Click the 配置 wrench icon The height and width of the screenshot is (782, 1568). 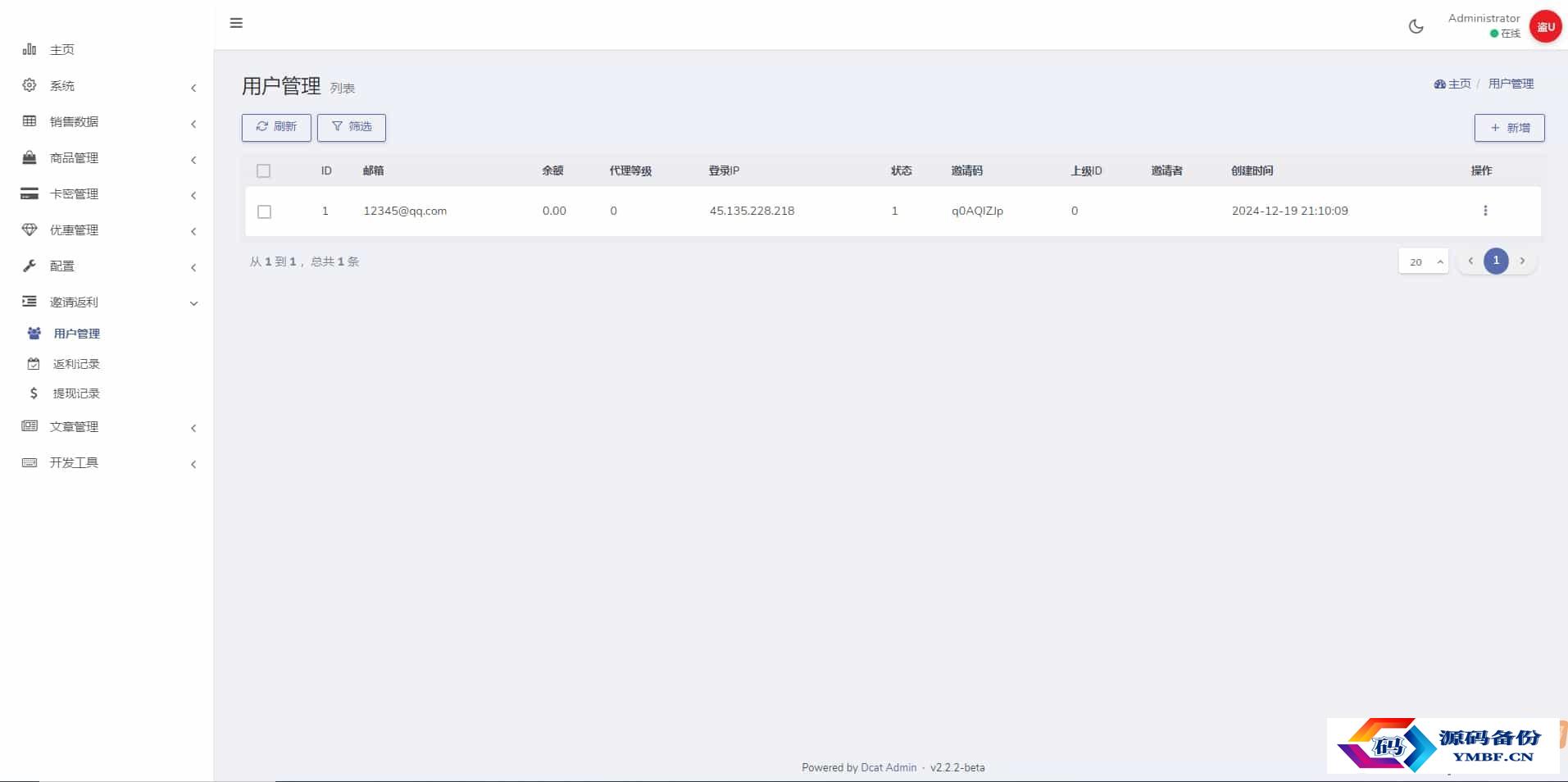pos(30,266)
